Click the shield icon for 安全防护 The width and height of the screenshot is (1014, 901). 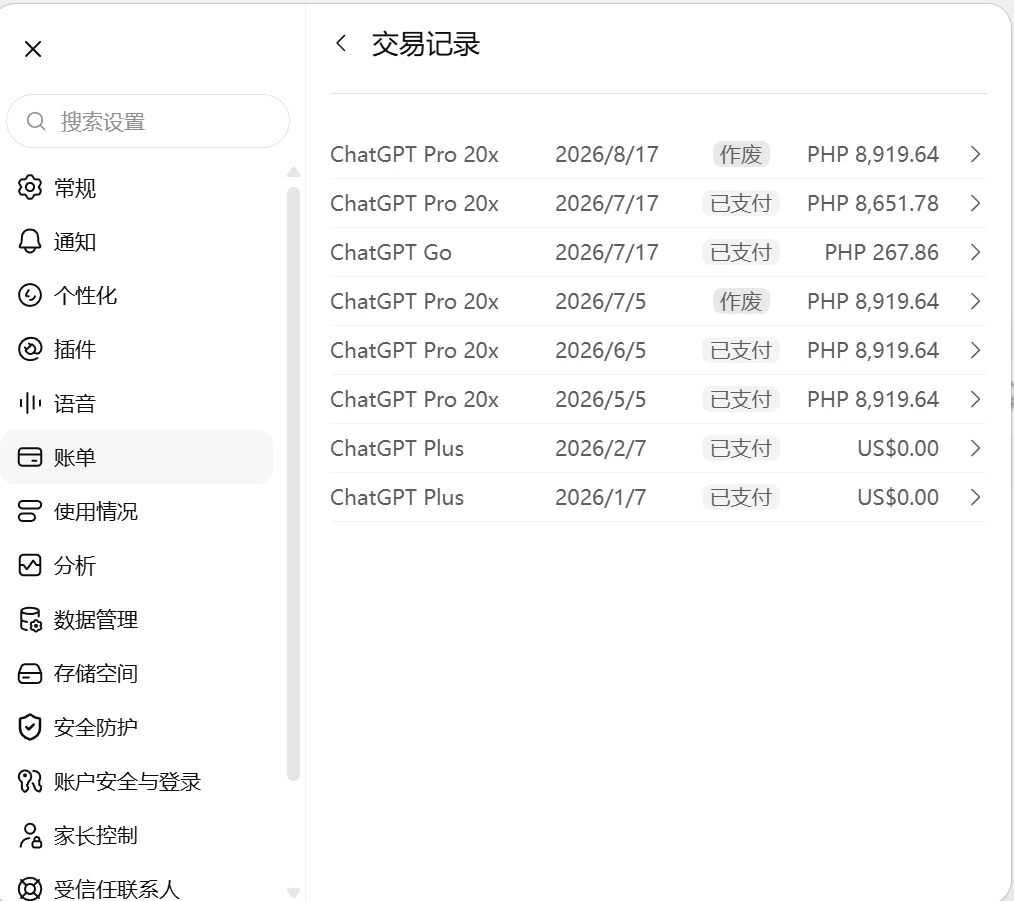pyautogui.click(x=30, y=727)
